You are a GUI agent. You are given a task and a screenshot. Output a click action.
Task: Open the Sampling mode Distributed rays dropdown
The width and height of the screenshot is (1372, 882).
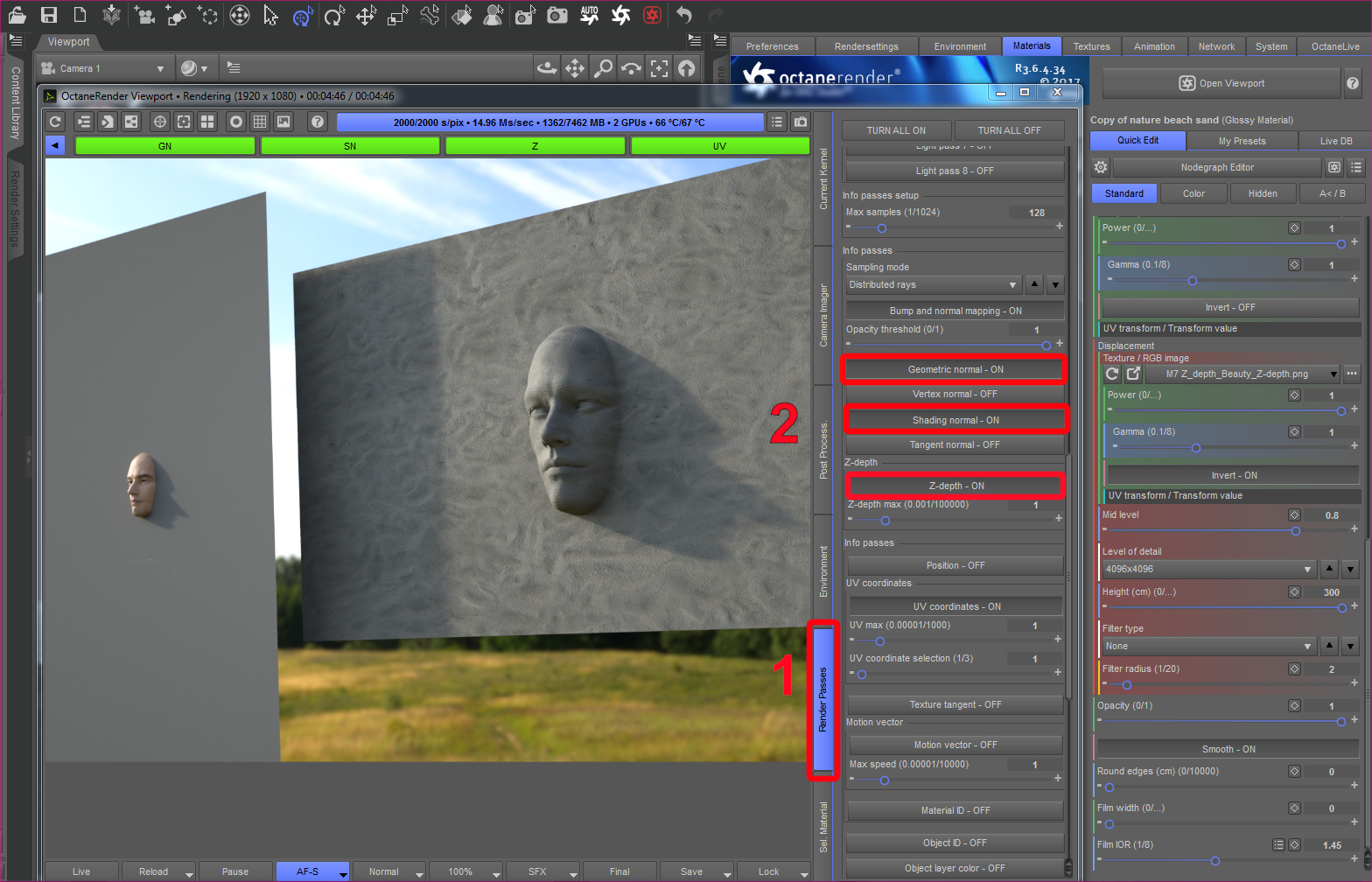(934, 284)
